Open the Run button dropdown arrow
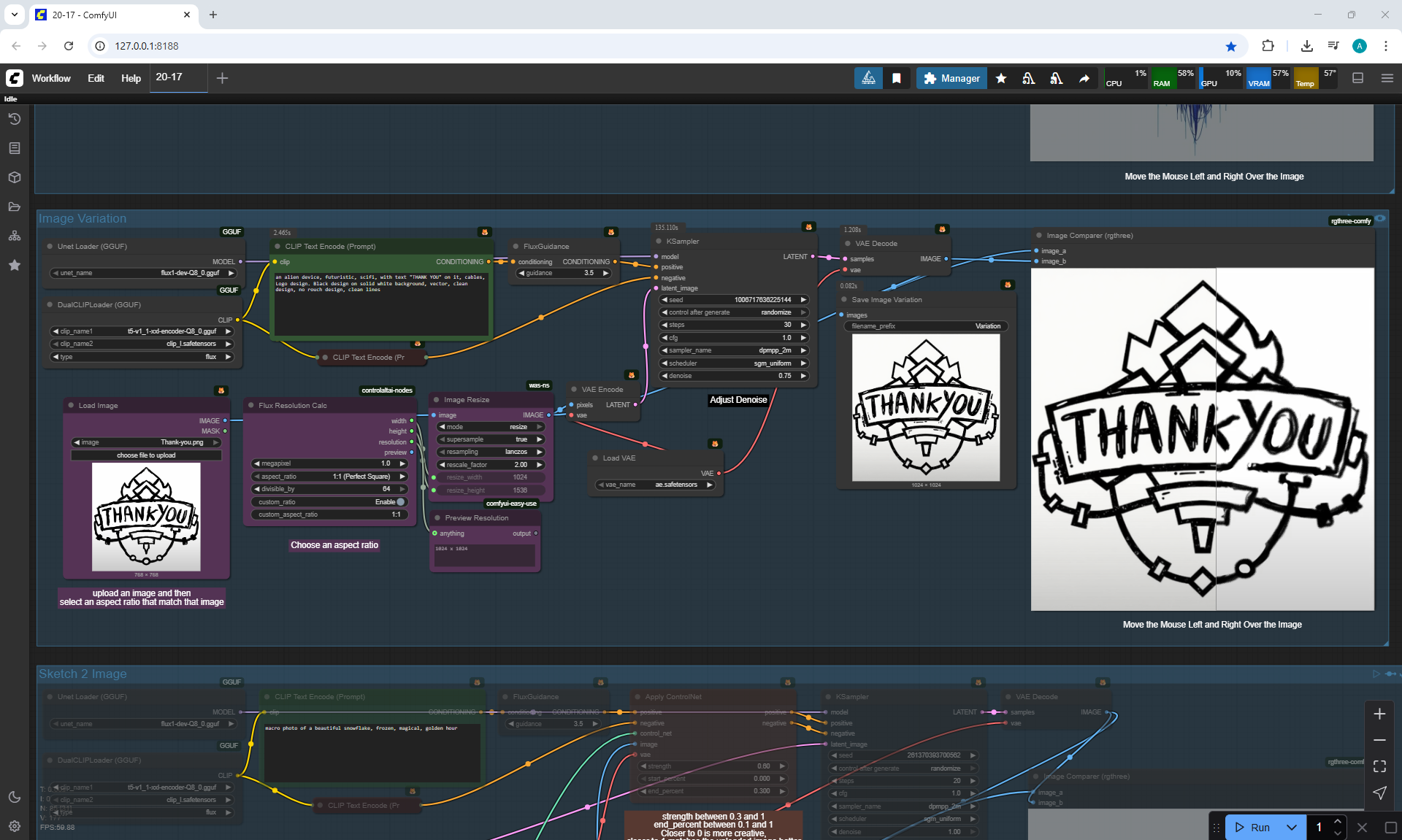Image resolution: width=1402 pixels, height=840 pixels. point(1292,827)
